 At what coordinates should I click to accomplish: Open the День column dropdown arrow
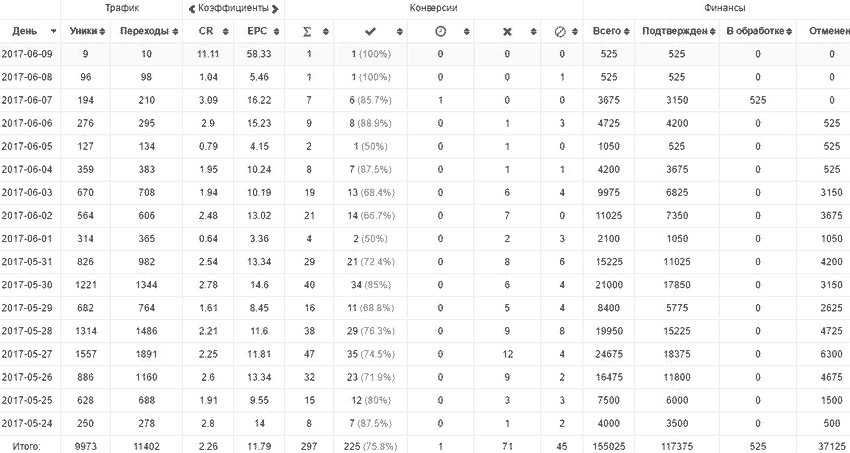tap(53, 31)
